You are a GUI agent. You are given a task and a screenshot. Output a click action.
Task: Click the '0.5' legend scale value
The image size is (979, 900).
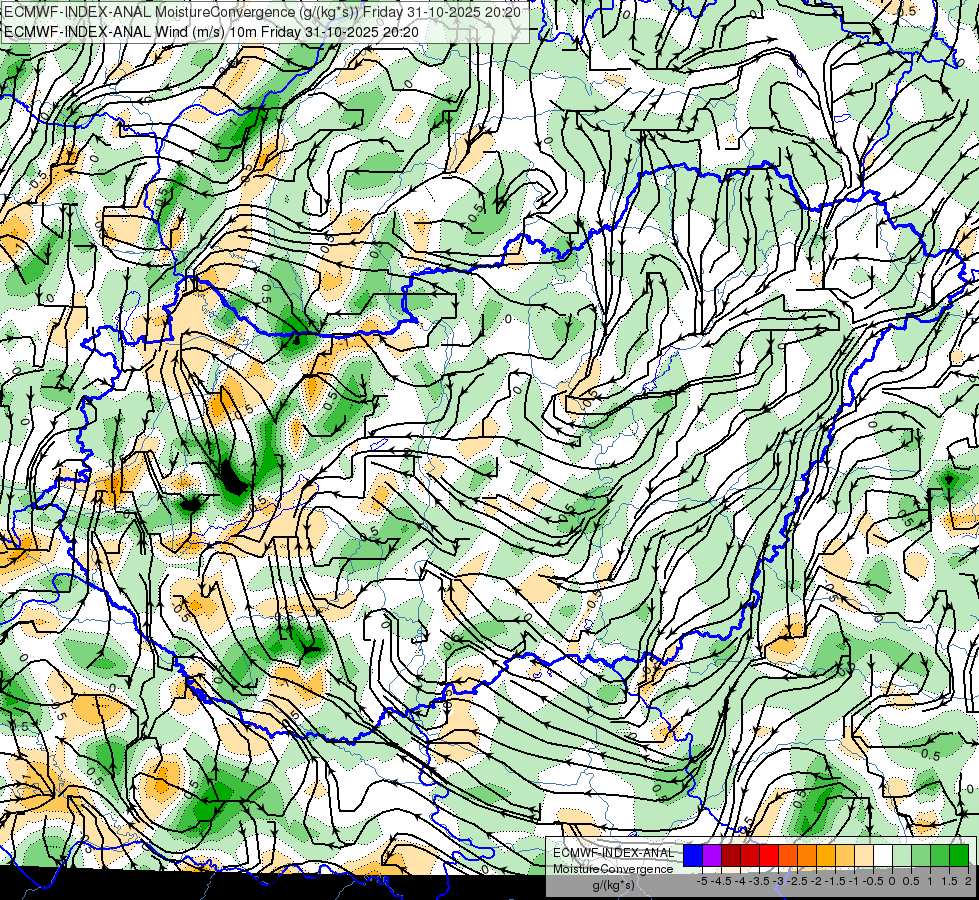coord(912,881)
